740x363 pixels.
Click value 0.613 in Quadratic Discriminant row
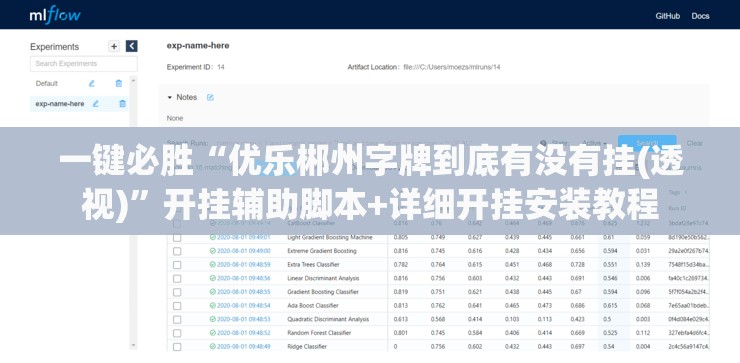[401, 320]
